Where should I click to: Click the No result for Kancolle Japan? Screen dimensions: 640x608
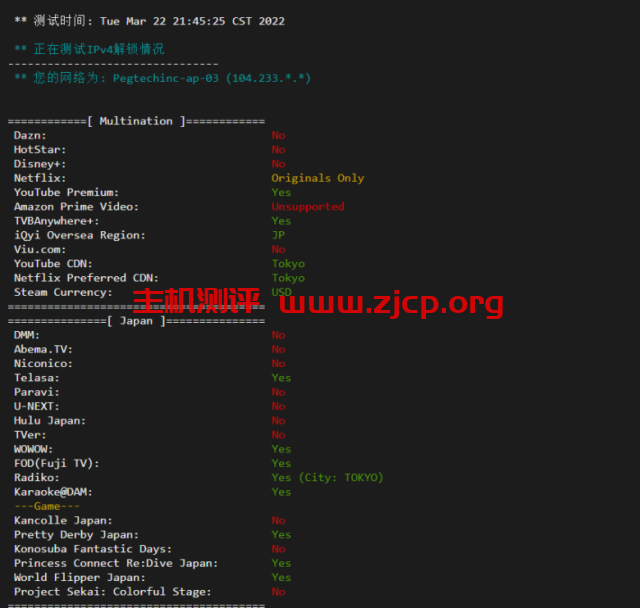coord(278,521)
